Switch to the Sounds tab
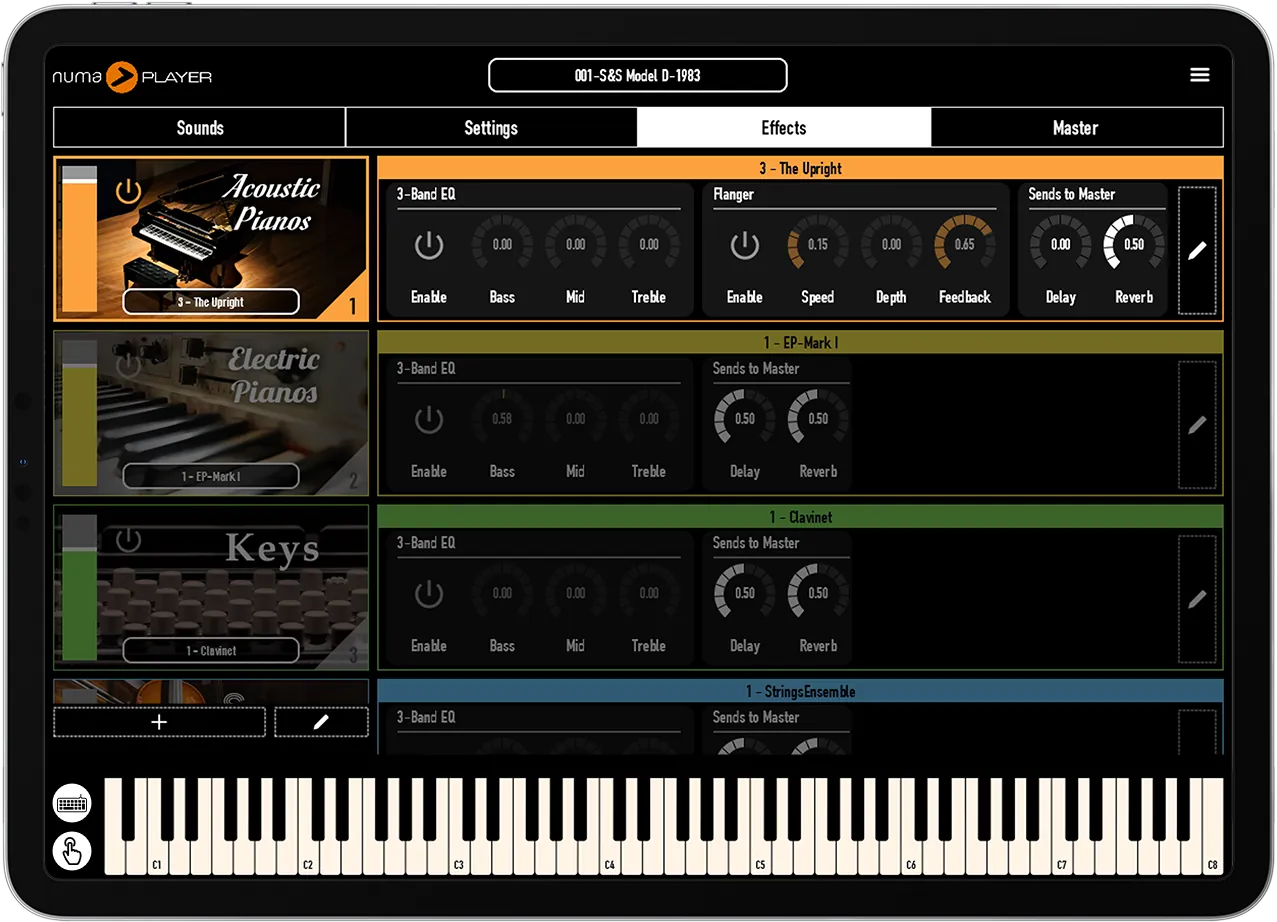Image resolution: width=1277 pixels, height=922 pixels. [200, 128]
